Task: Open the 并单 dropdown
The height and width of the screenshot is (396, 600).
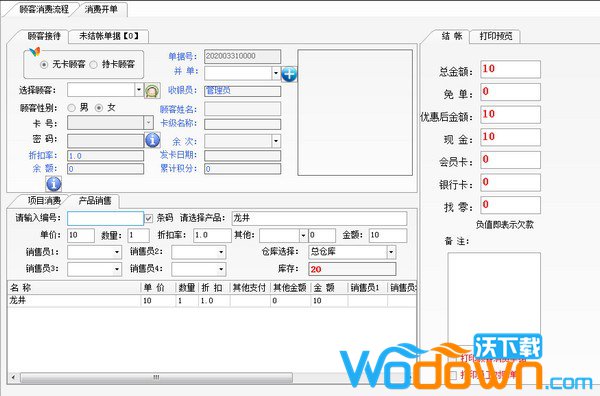Action: pyautogui.click(x=276, y=73)
